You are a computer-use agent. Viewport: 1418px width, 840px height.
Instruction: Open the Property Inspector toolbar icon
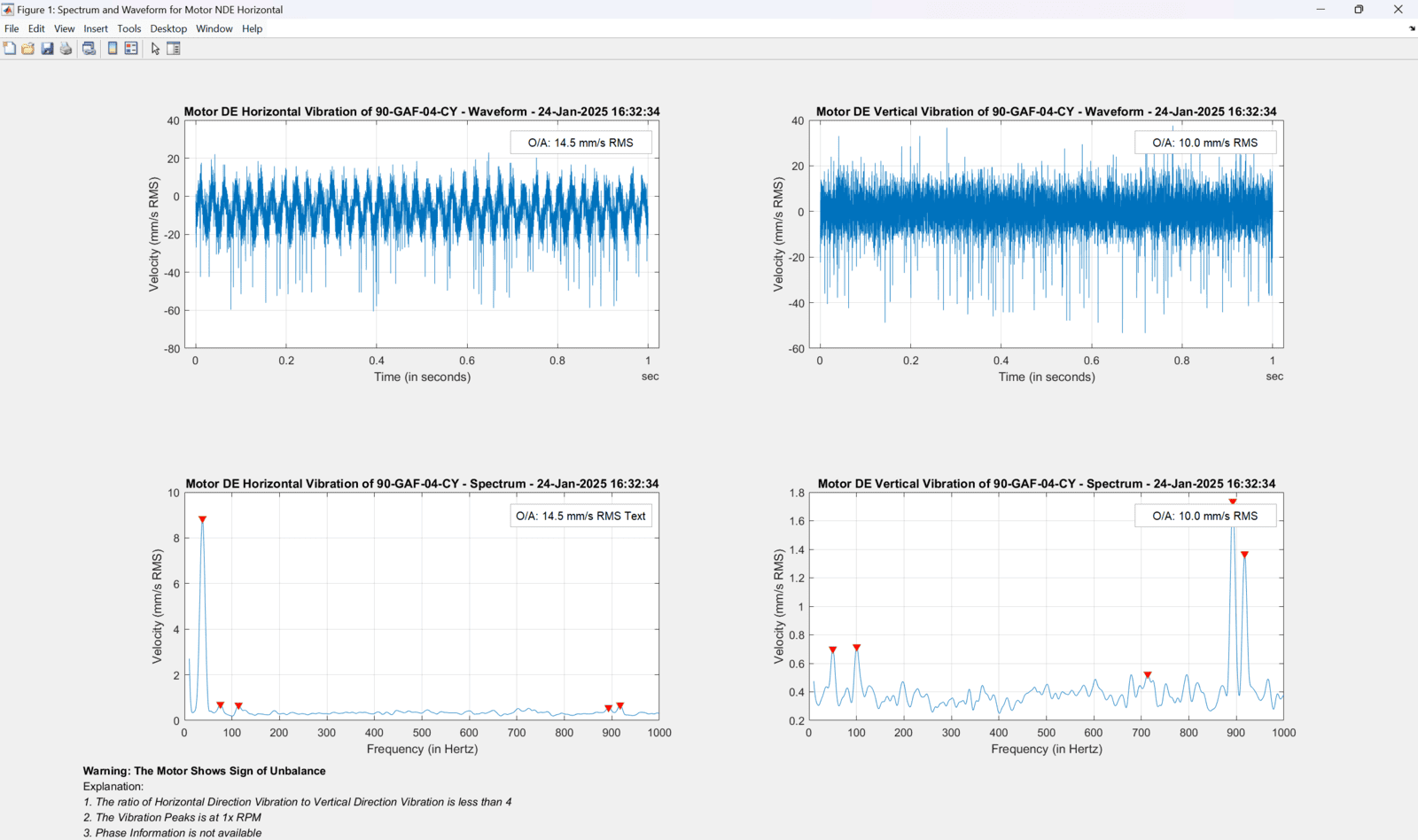click(x=174, y=49)
